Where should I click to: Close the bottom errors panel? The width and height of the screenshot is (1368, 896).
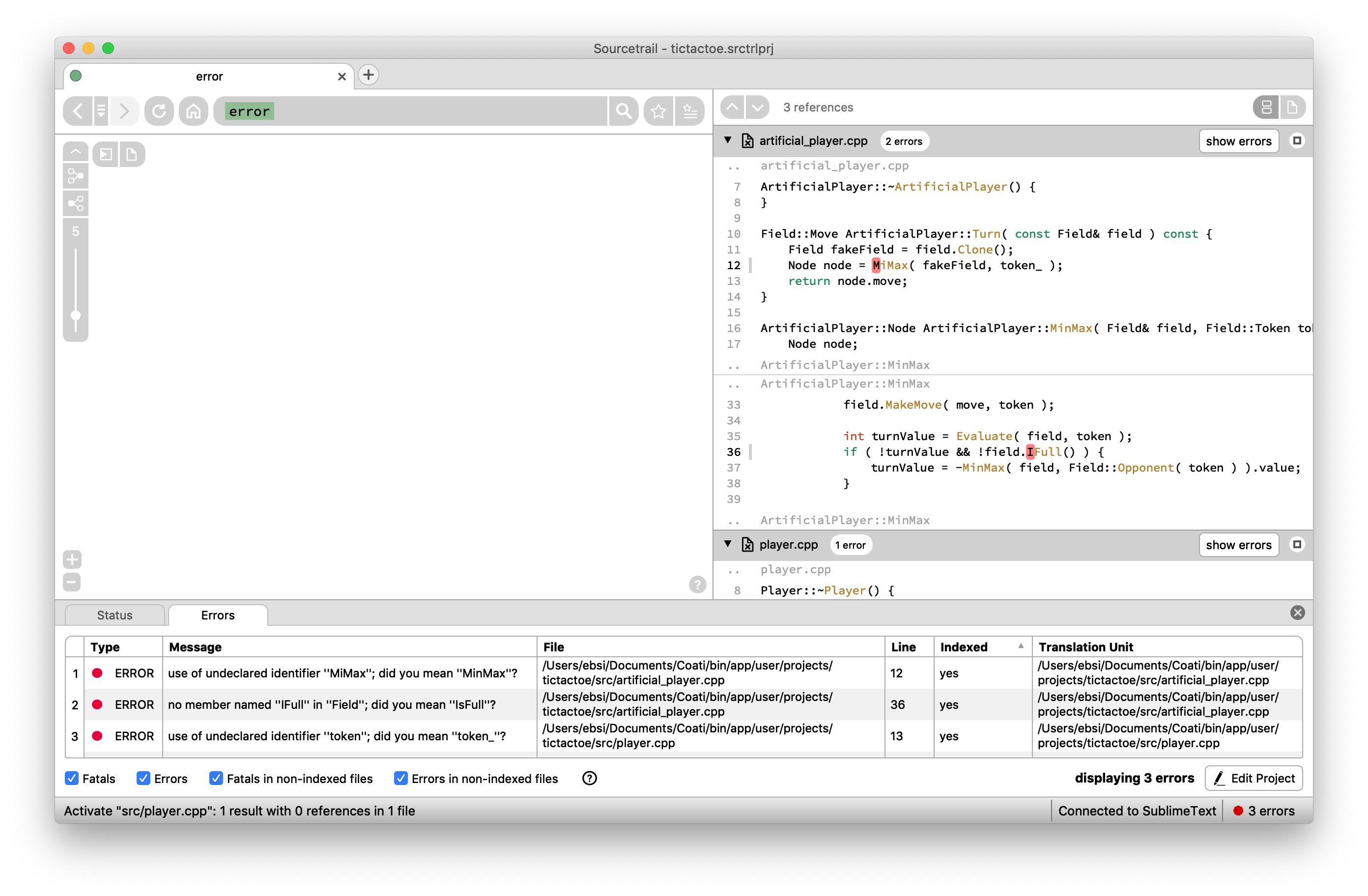pyautogui.click(x=1297, y=613)
